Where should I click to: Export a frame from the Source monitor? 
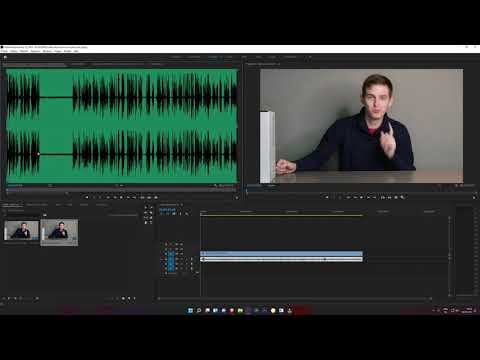pyautogui.click(x=156, y=197)
